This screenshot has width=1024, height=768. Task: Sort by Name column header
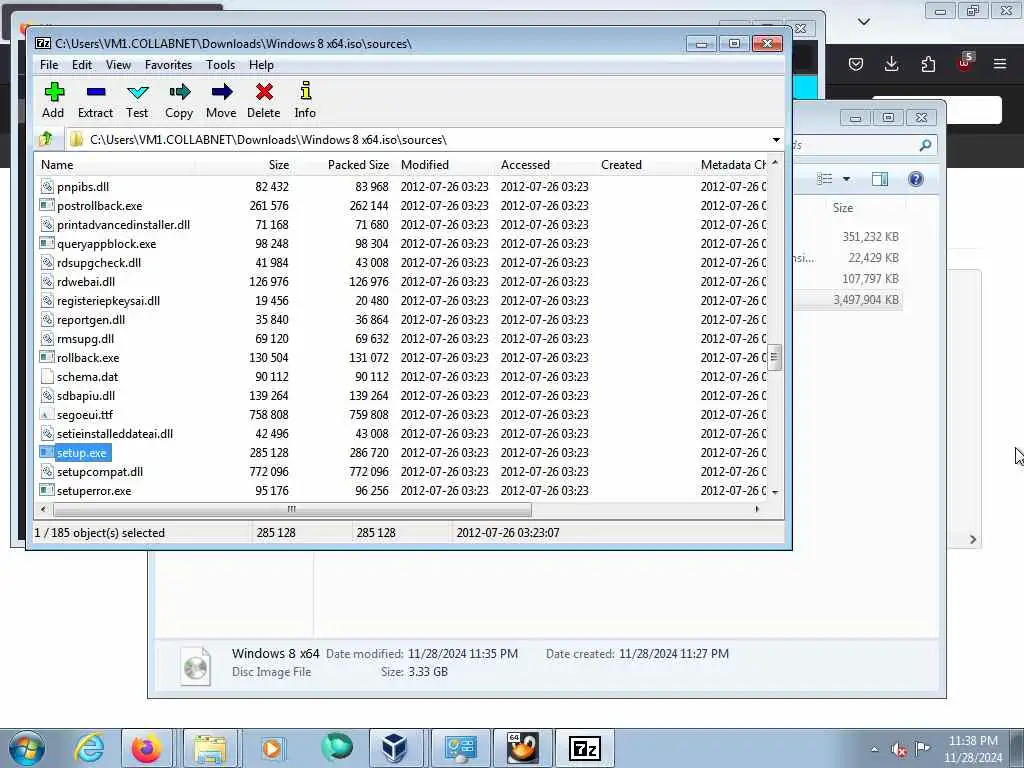pyautogui.click(x=115, y=165)
